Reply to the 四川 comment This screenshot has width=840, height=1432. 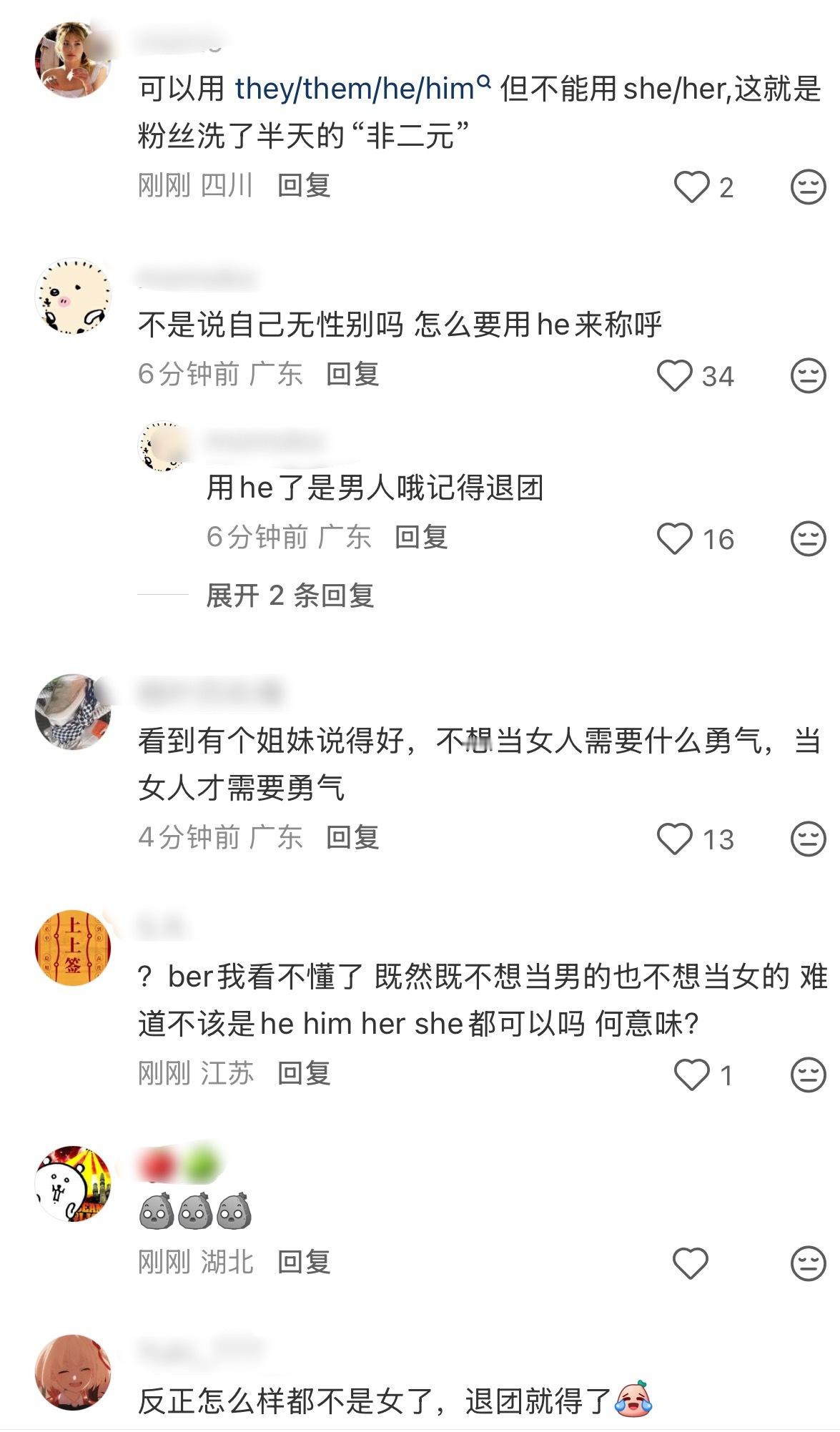(x=304, y=186)
